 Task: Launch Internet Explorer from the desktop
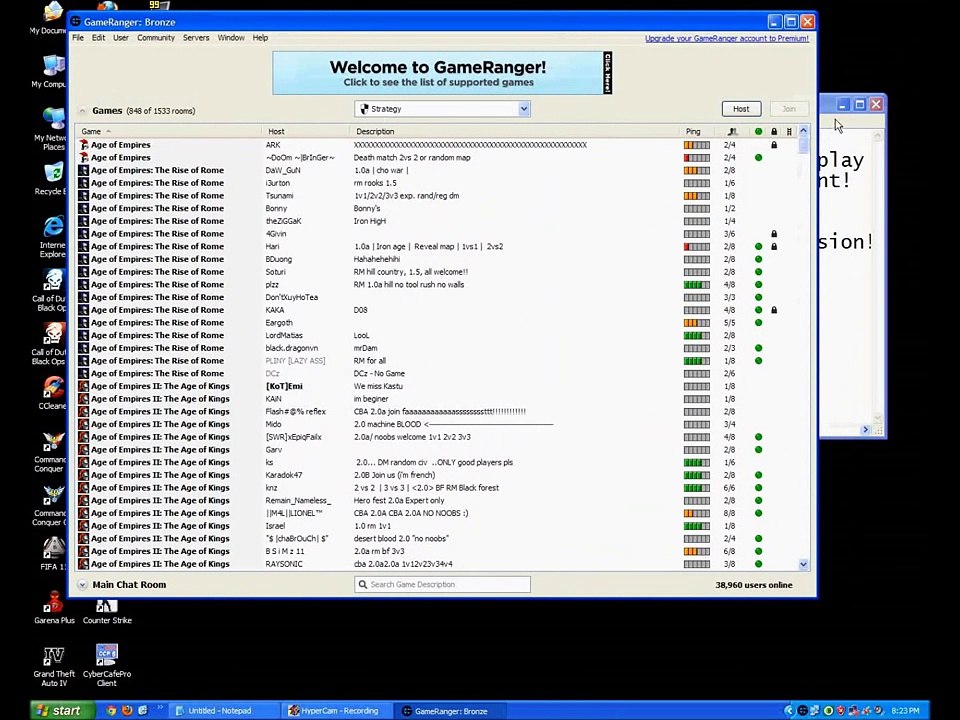pyautogui.click(x=53, y=236)
